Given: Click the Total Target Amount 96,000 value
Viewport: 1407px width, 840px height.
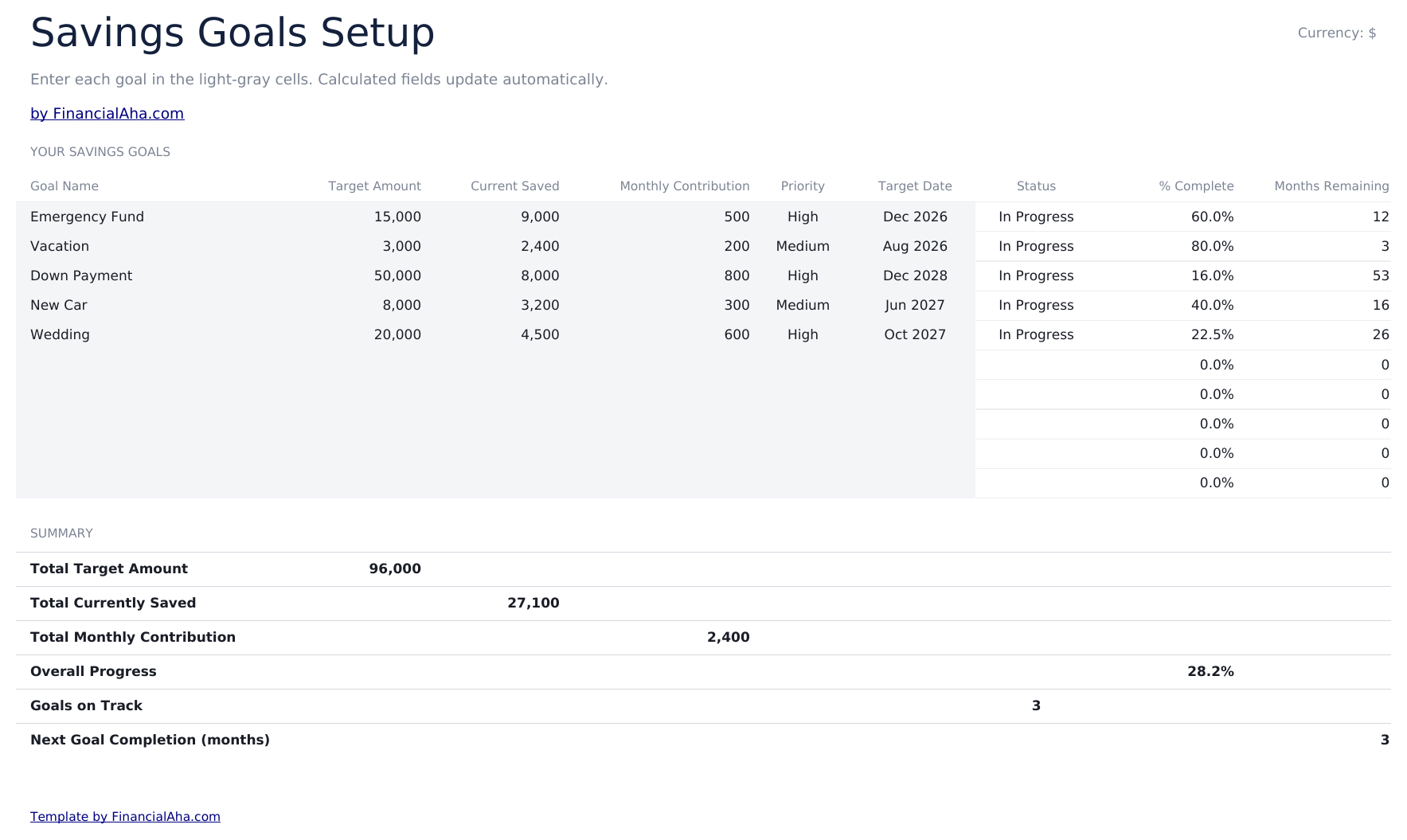Looking at the screenshot, I should (x=395, y=568).
